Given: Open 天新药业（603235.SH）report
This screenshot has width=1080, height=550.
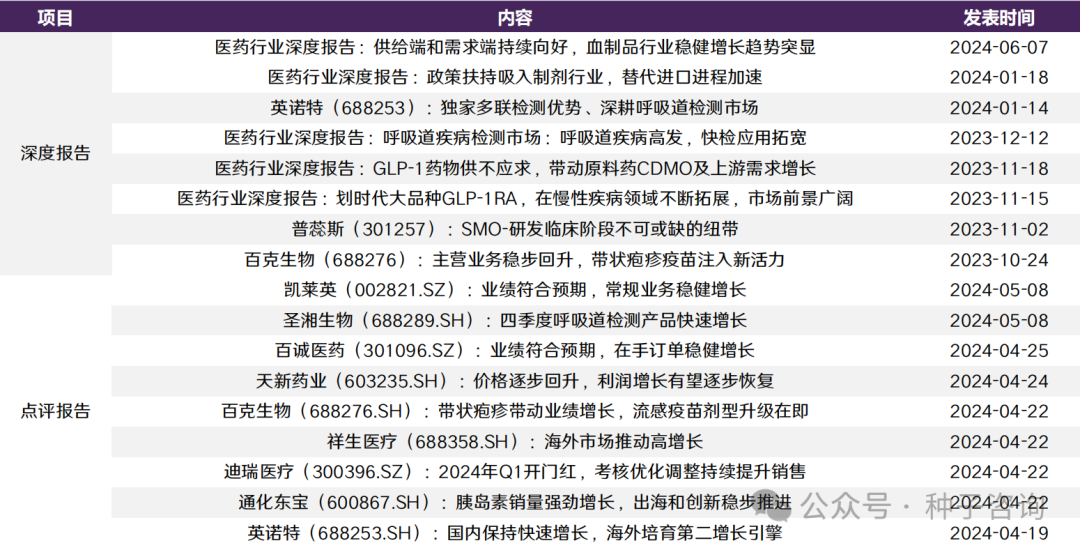Looking at the screenshot, I should click(x=515, y=381).
